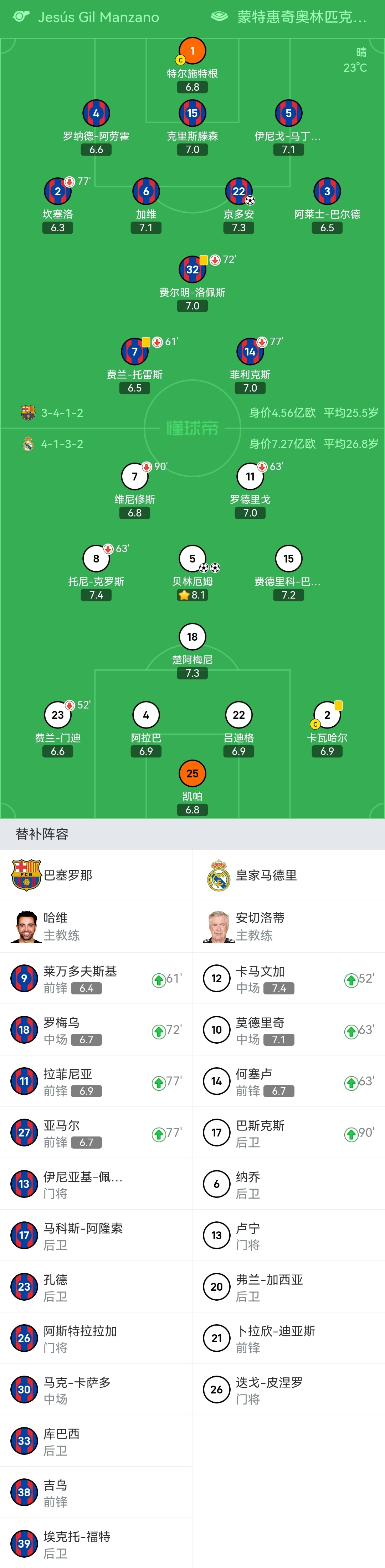Open coach 哈维 profile photo
The width and height of the screenshot is (385, 1568).
(25, 927)
